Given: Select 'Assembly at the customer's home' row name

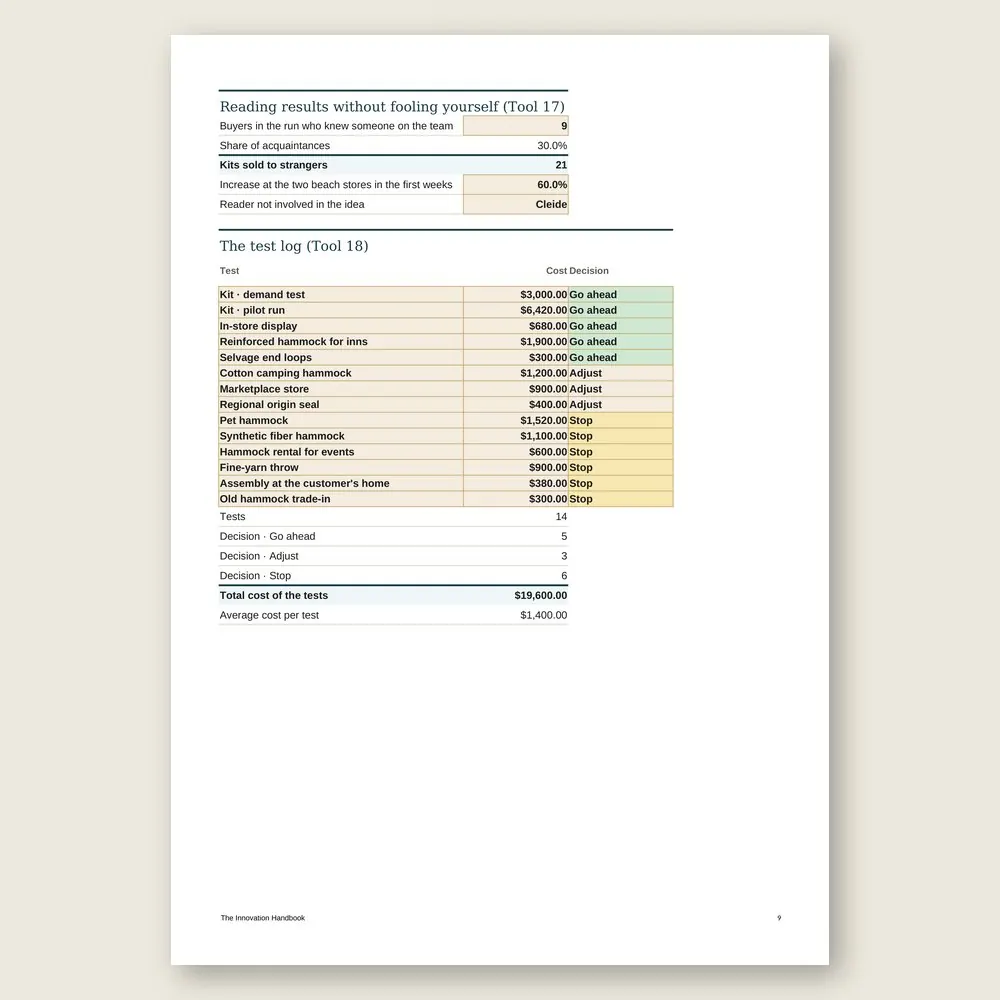Looking at the screenshot, I should click(x=304, y=483).
